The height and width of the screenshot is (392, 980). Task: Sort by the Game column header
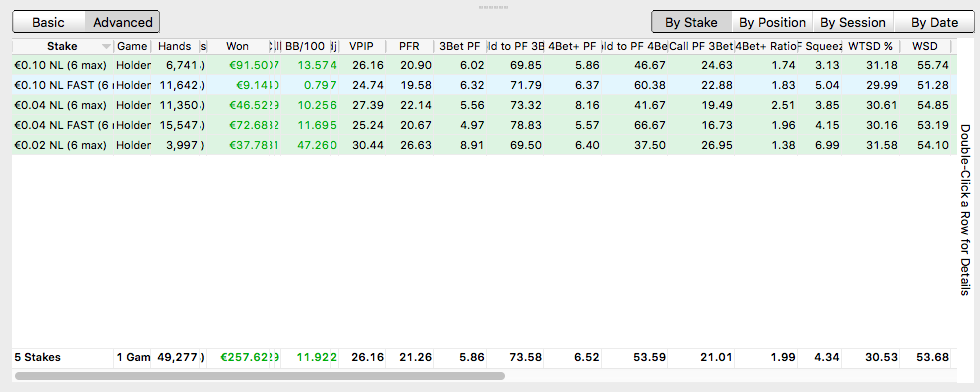[132, 46]
